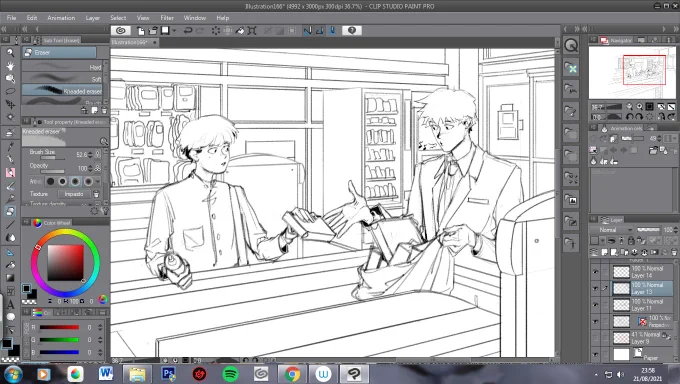680x384 pixels.
Task: Rotate navigator view left
Action: (630, 116)
